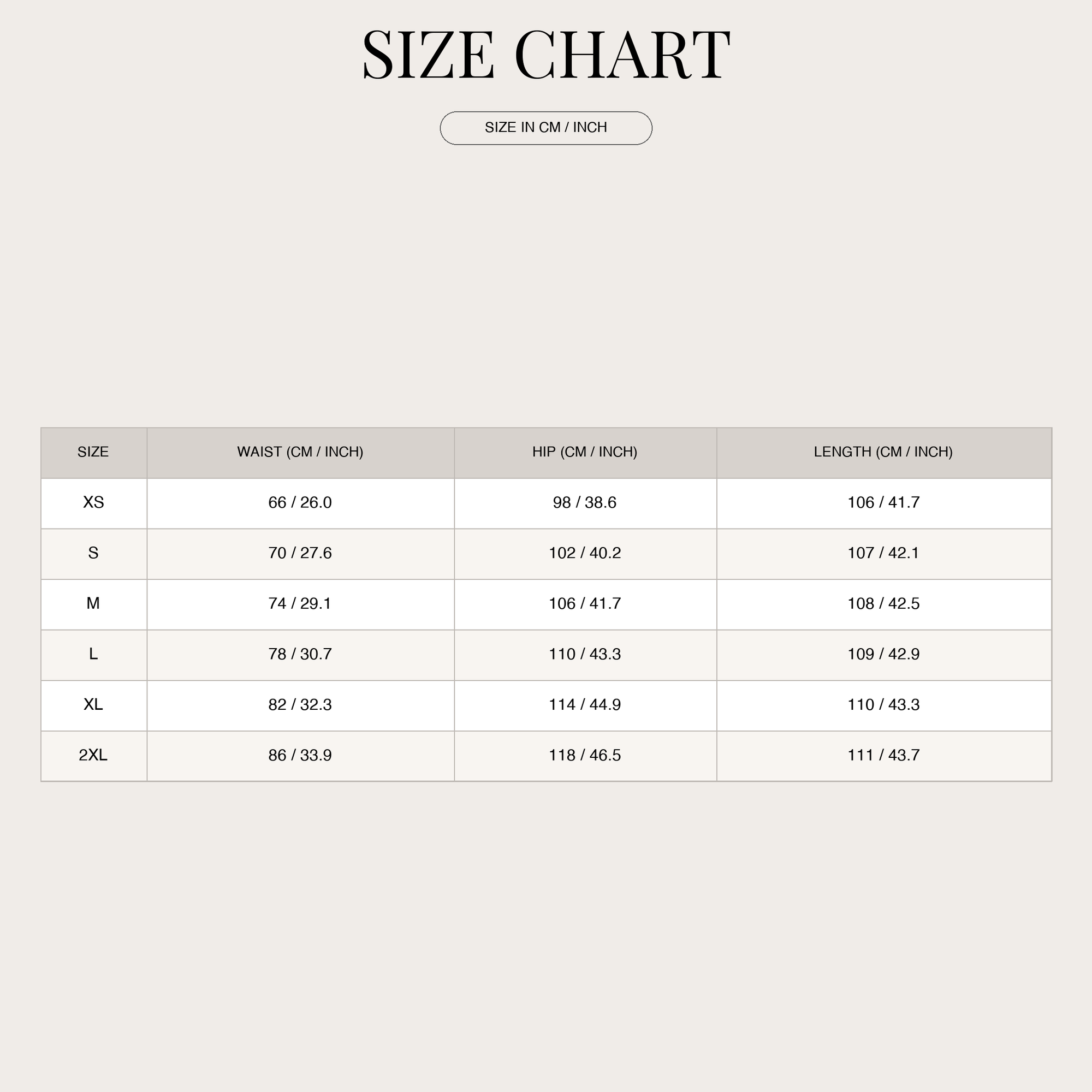Select waist value 66 / 26.0
The width and height of the screenshot is (1092, 1092).
click(x=300, y=502)
